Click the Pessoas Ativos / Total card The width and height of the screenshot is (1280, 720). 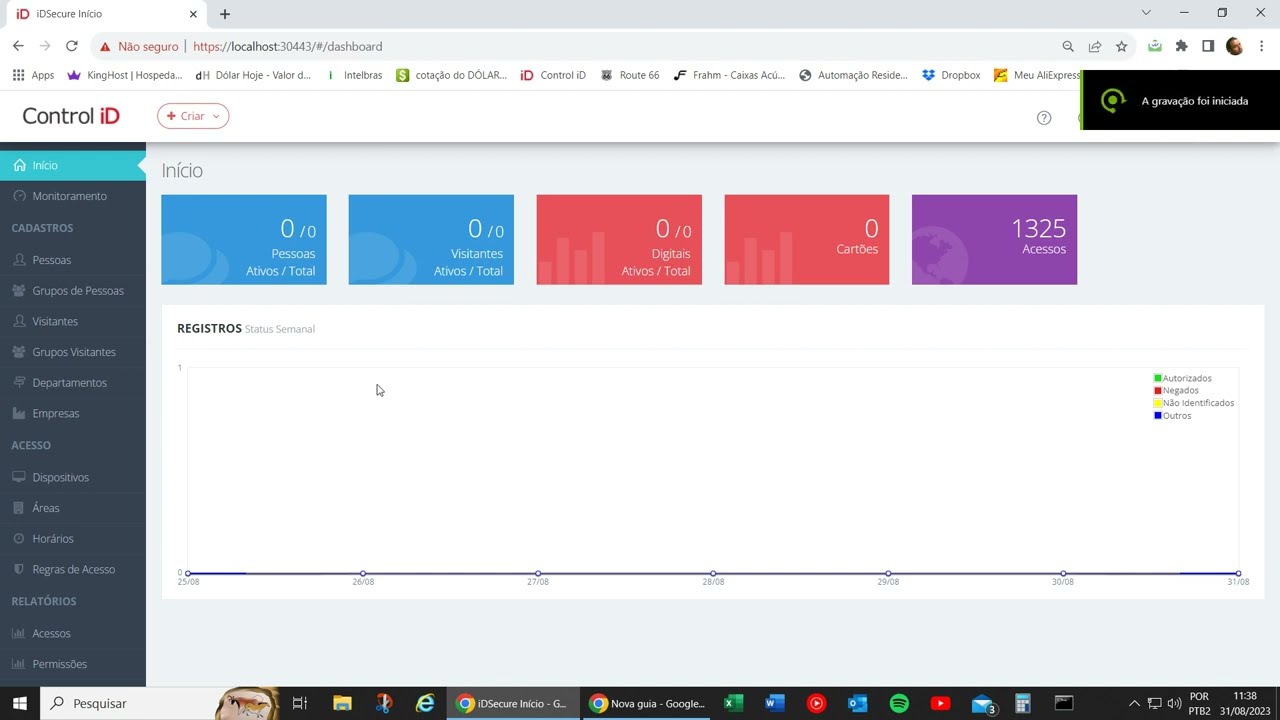(244, 240)
